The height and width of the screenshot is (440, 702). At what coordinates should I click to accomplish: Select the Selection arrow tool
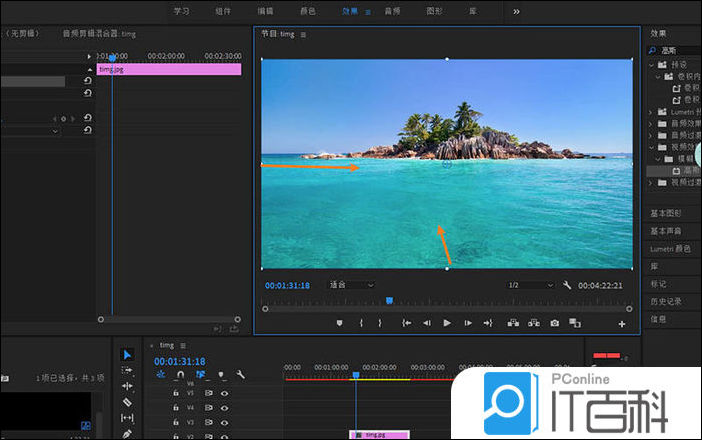click(x=127, y=355)
